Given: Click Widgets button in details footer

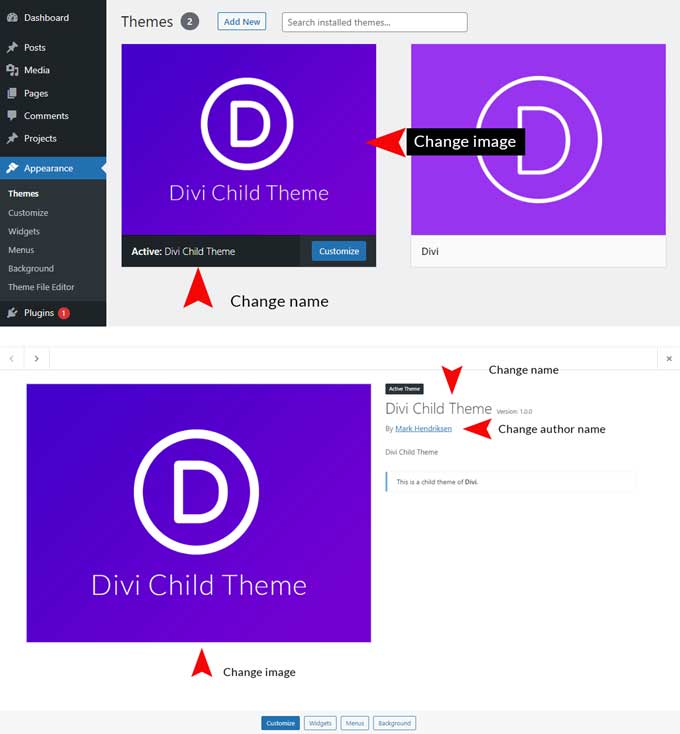Looking at the screenshot, I should click(x=320, y=723).
